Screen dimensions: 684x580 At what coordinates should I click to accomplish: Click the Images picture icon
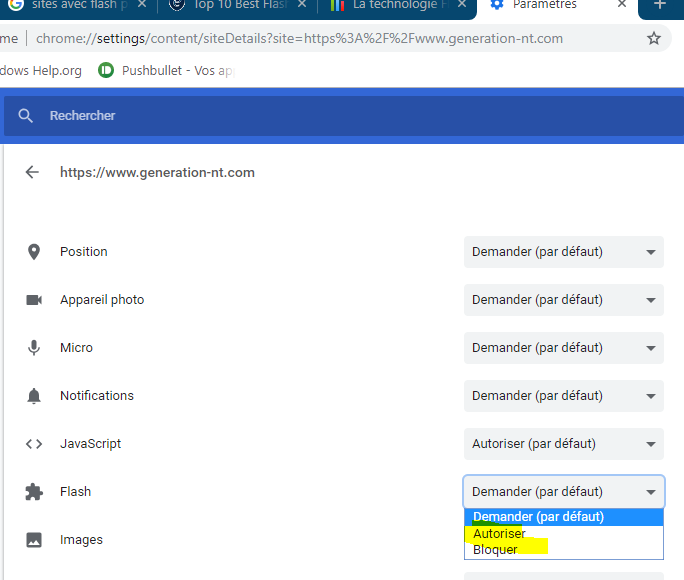[34, 540]
